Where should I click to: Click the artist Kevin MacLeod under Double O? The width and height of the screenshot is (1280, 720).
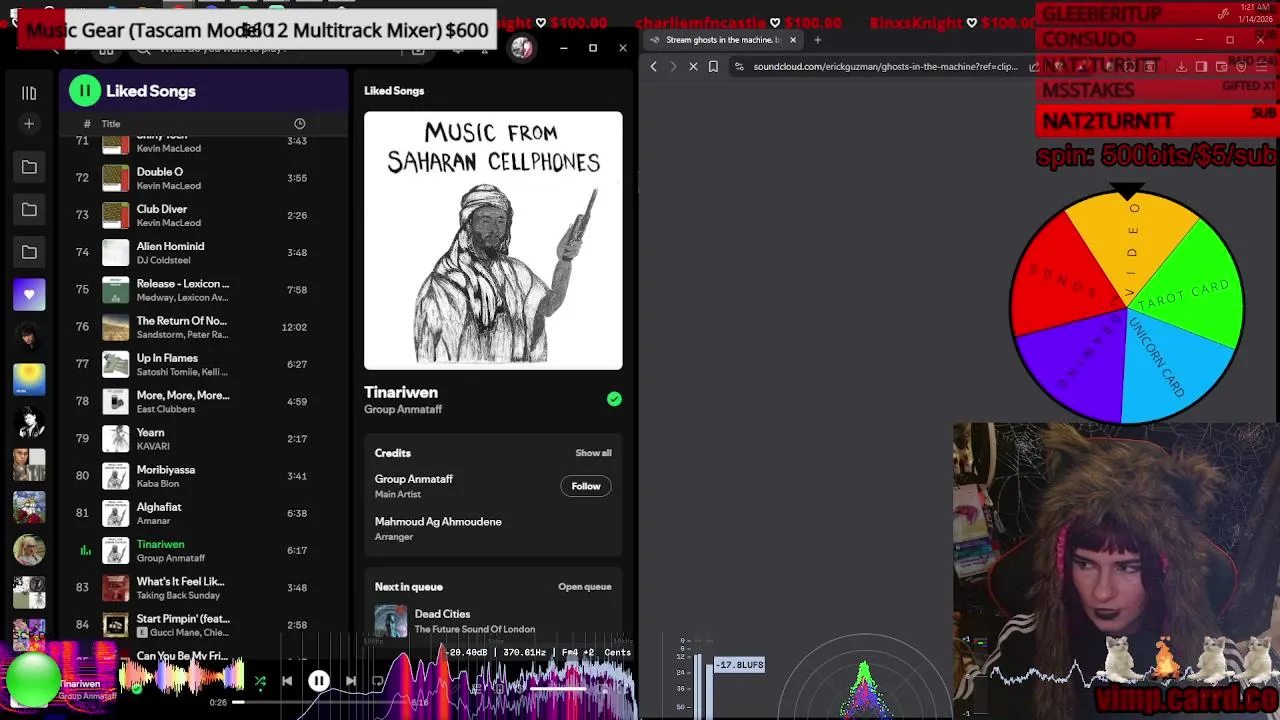click(169, 186)
